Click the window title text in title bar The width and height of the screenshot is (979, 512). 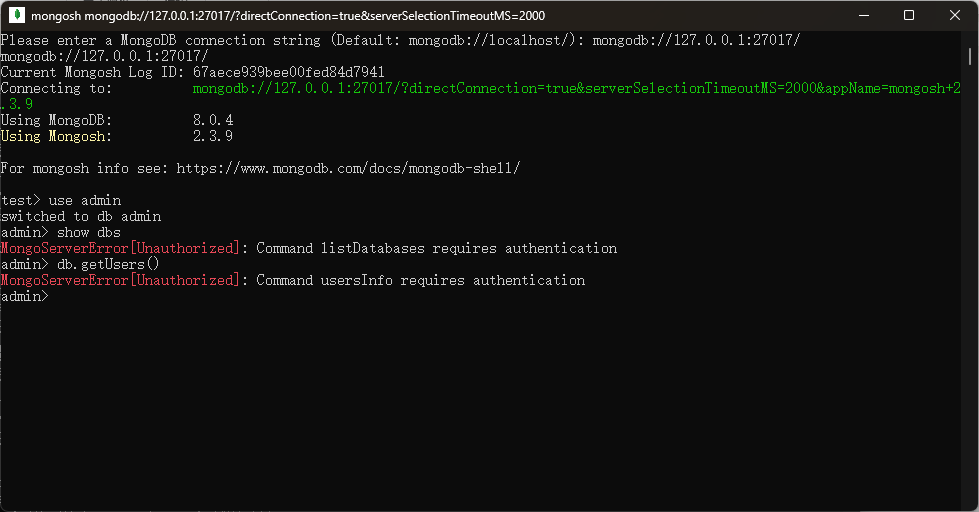pos(288,16)
